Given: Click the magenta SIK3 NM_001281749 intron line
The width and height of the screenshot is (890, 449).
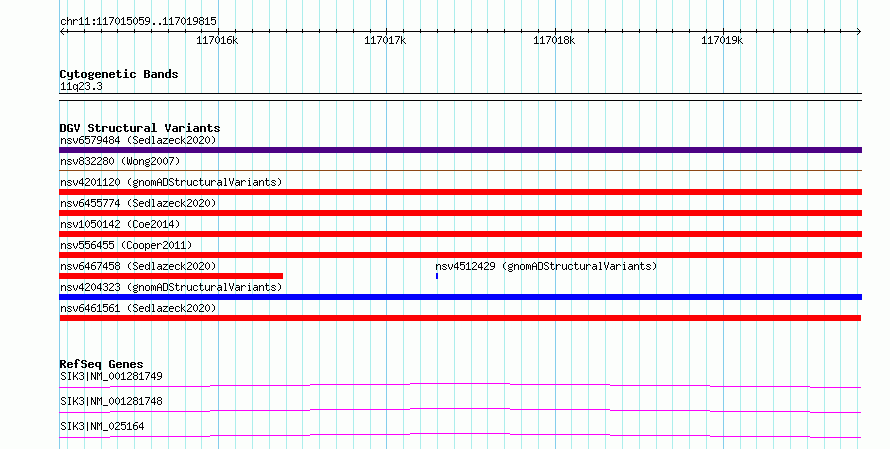Looking at the screenshot, I should tap(460, 385).
